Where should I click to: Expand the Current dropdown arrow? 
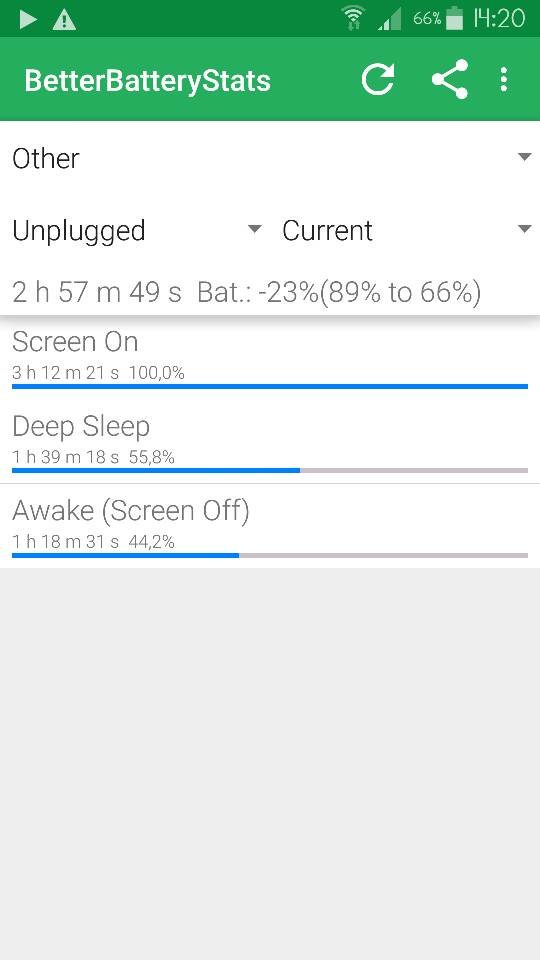point(524,230)
